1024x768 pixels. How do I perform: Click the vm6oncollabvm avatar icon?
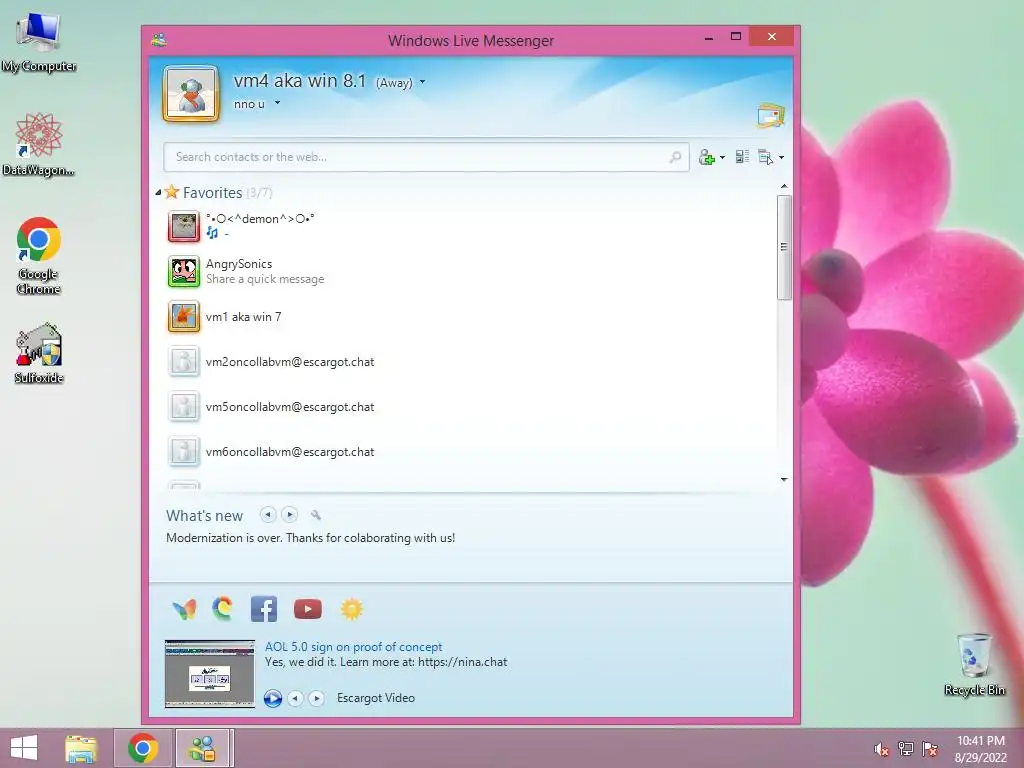click(184, 452)
